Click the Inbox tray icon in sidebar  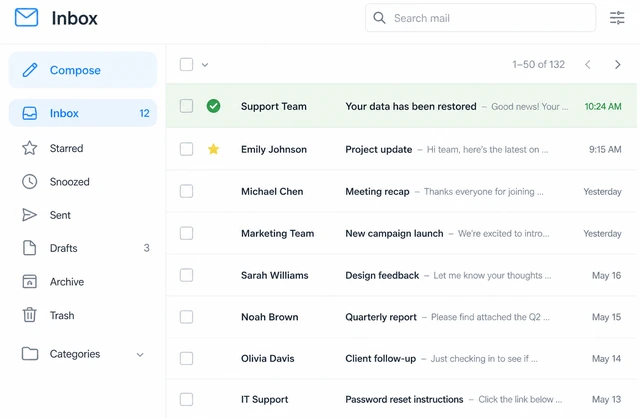click(29, 113)
